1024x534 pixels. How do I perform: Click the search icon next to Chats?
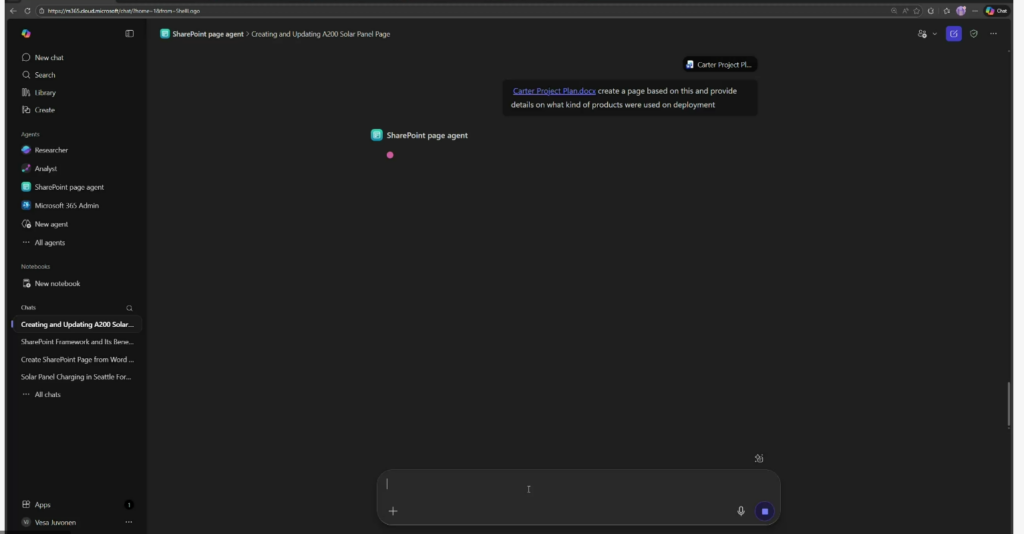129,308
